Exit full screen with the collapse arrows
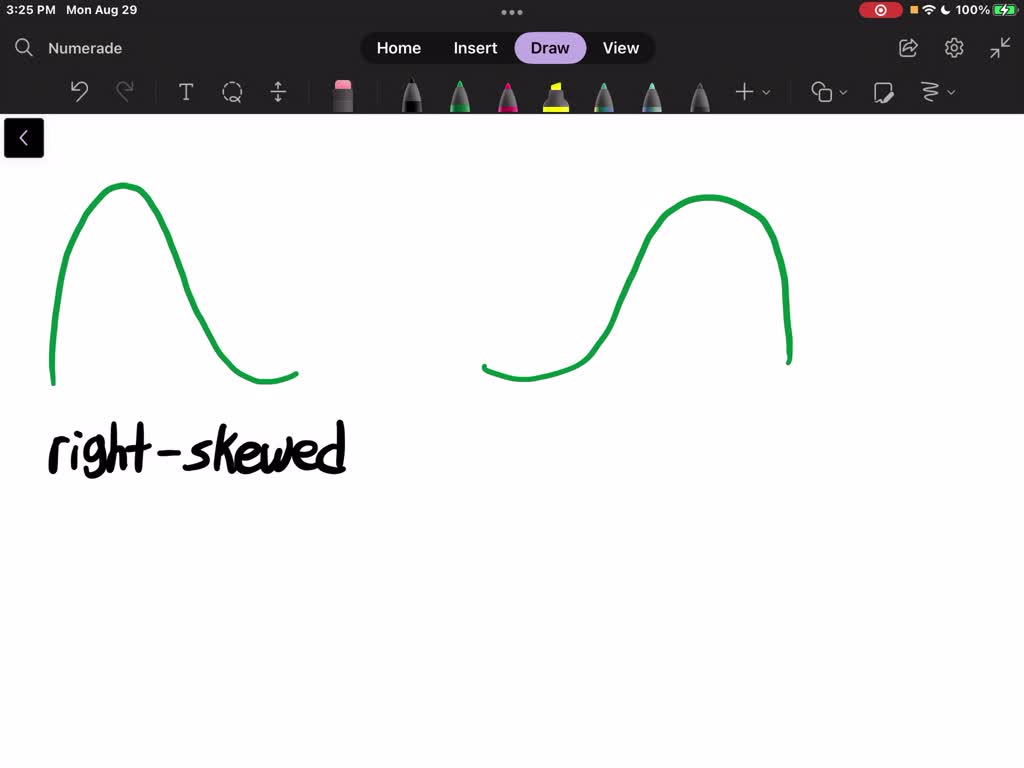 (1000, 48)
